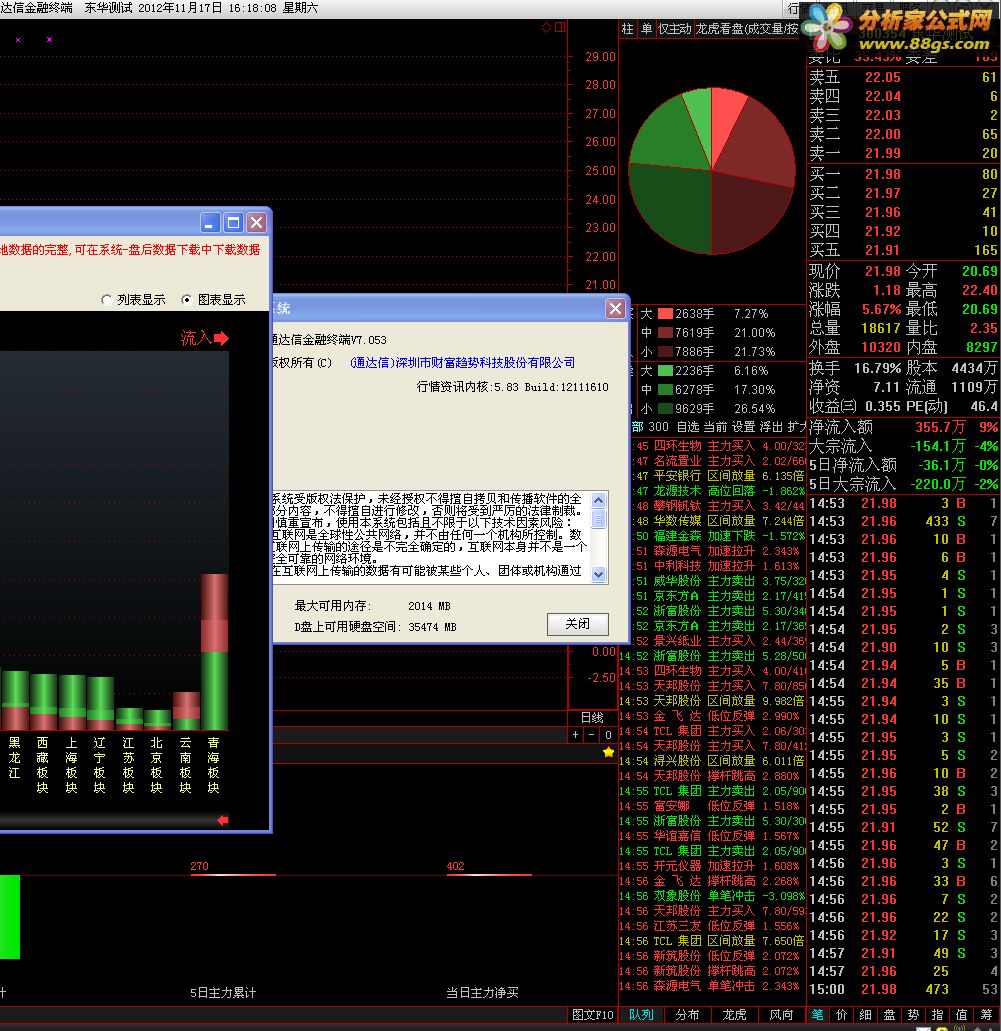Click the red diamond icon above the chart
Image resolution: width=1001 pixels, height=1031 pixels.
[x=547, y=27]
